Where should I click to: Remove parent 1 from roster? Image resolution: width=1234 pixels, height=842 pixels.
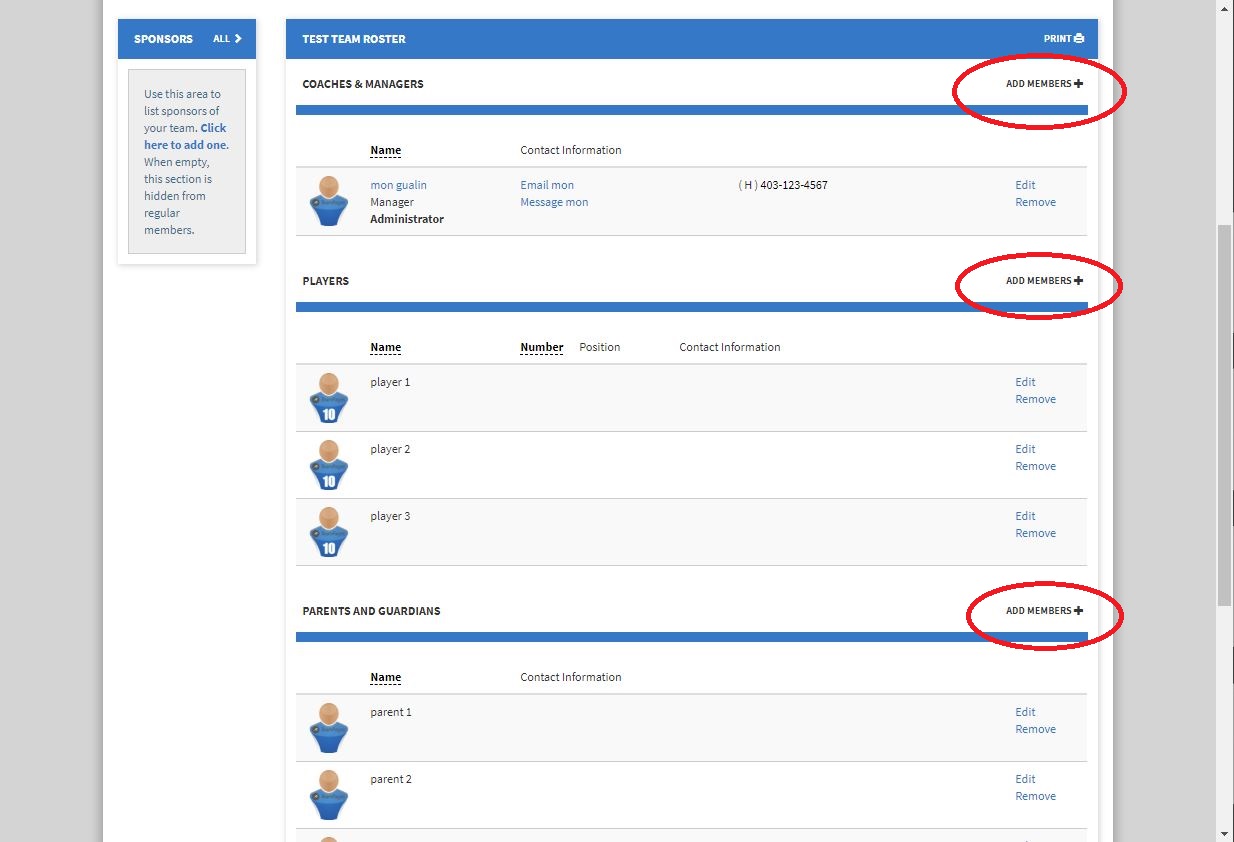click(x=1035, y=729)
